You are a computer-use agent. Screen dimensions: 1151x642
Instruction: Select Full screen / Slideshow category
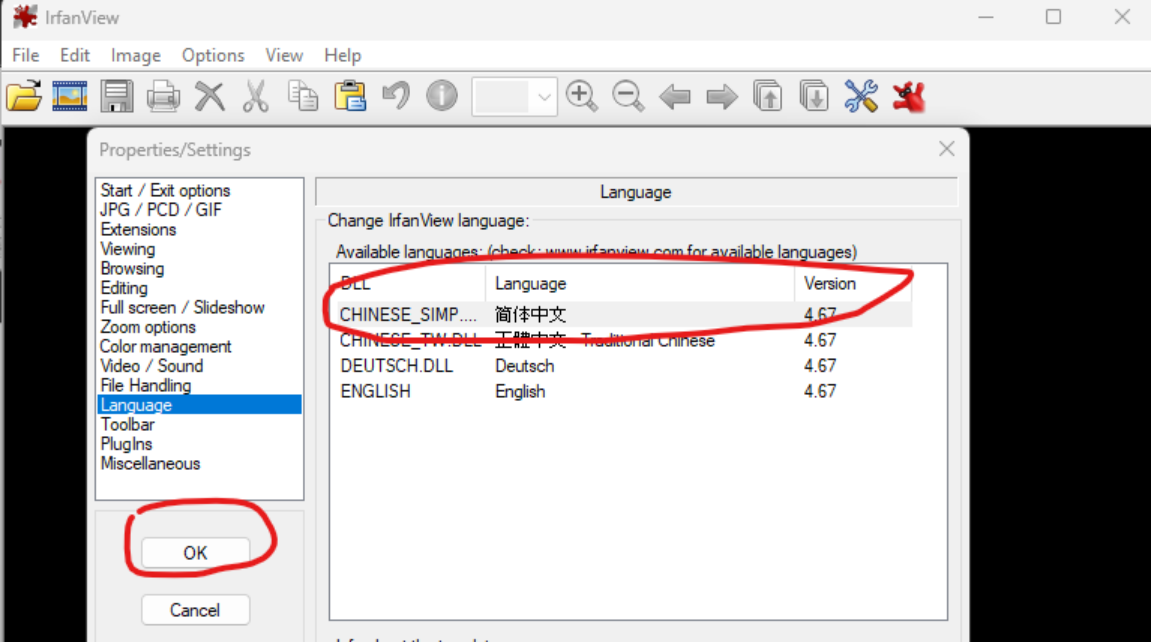click(x=182, y=307)
